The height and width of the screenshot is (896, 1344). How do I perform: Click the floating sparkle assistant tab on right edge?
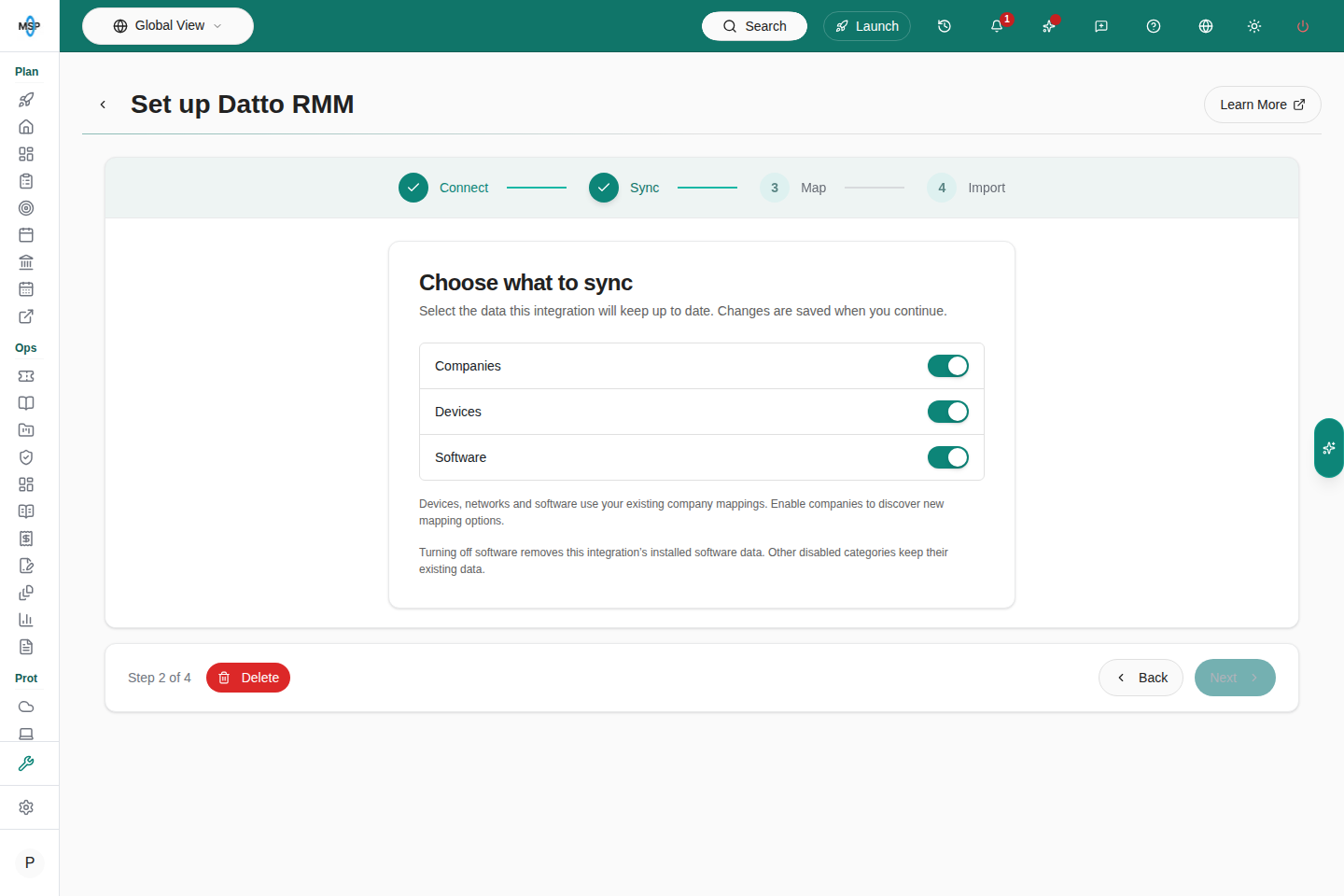click(1329, 448)
